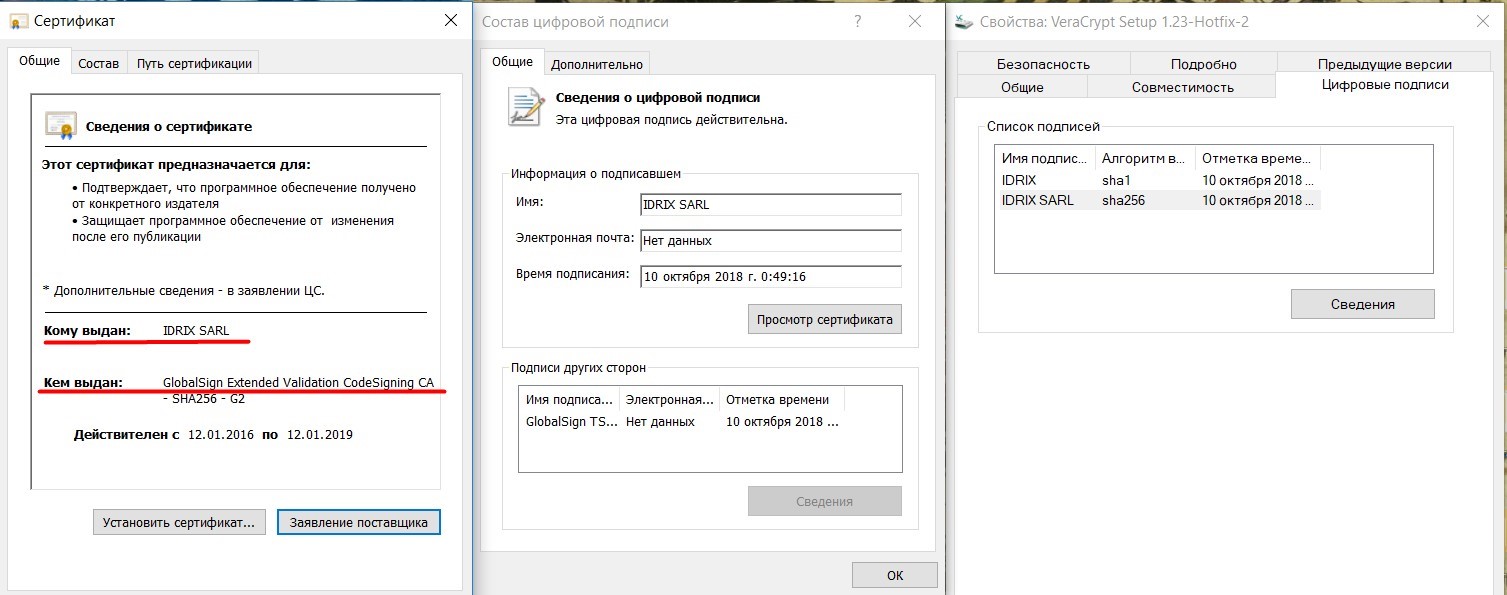Open the Дополнительно tab
The width and height of the screenshot is (1507, 595).
596,63
